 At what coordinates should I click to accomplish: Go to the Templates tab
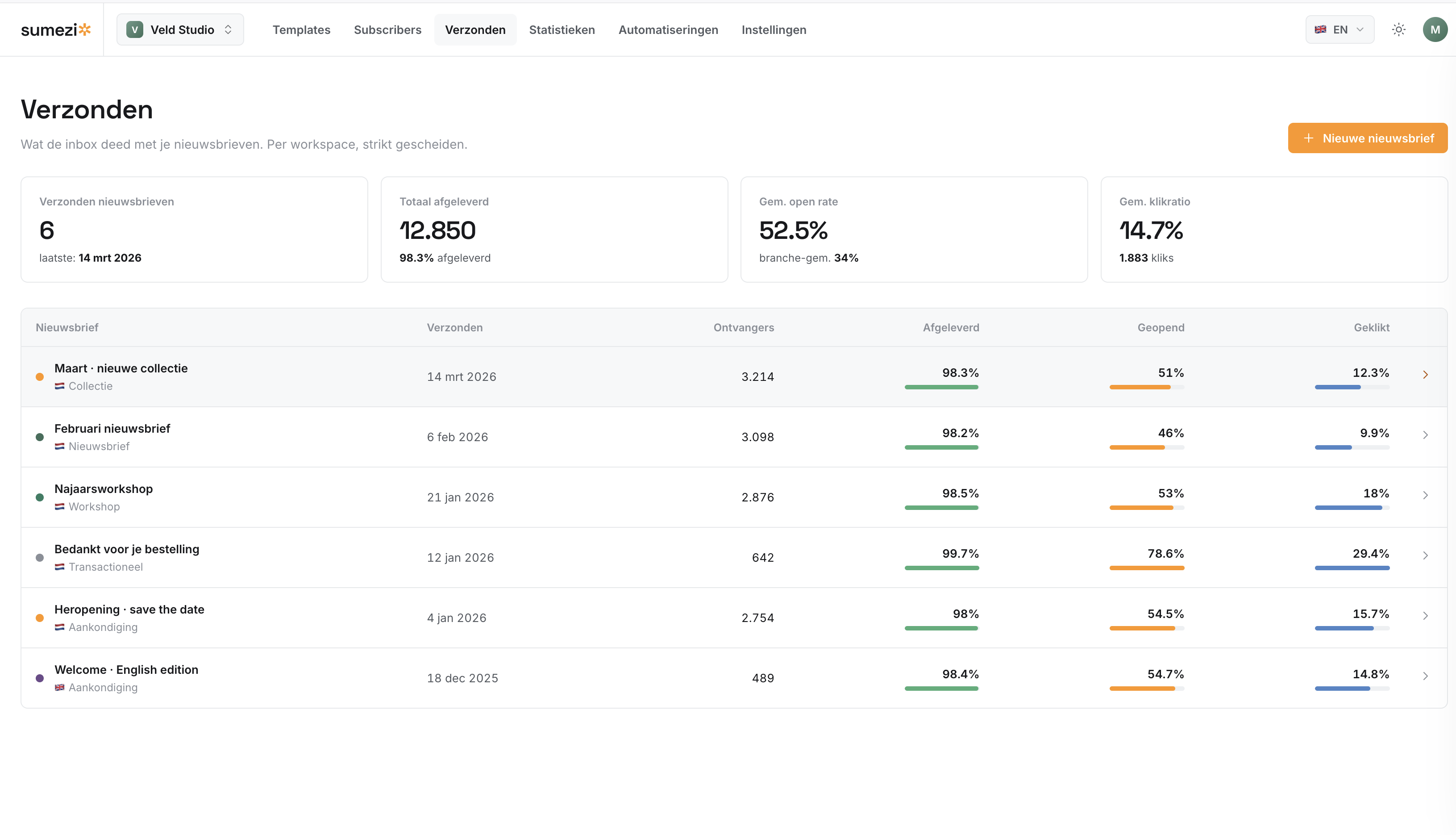(x=302, y=30)
